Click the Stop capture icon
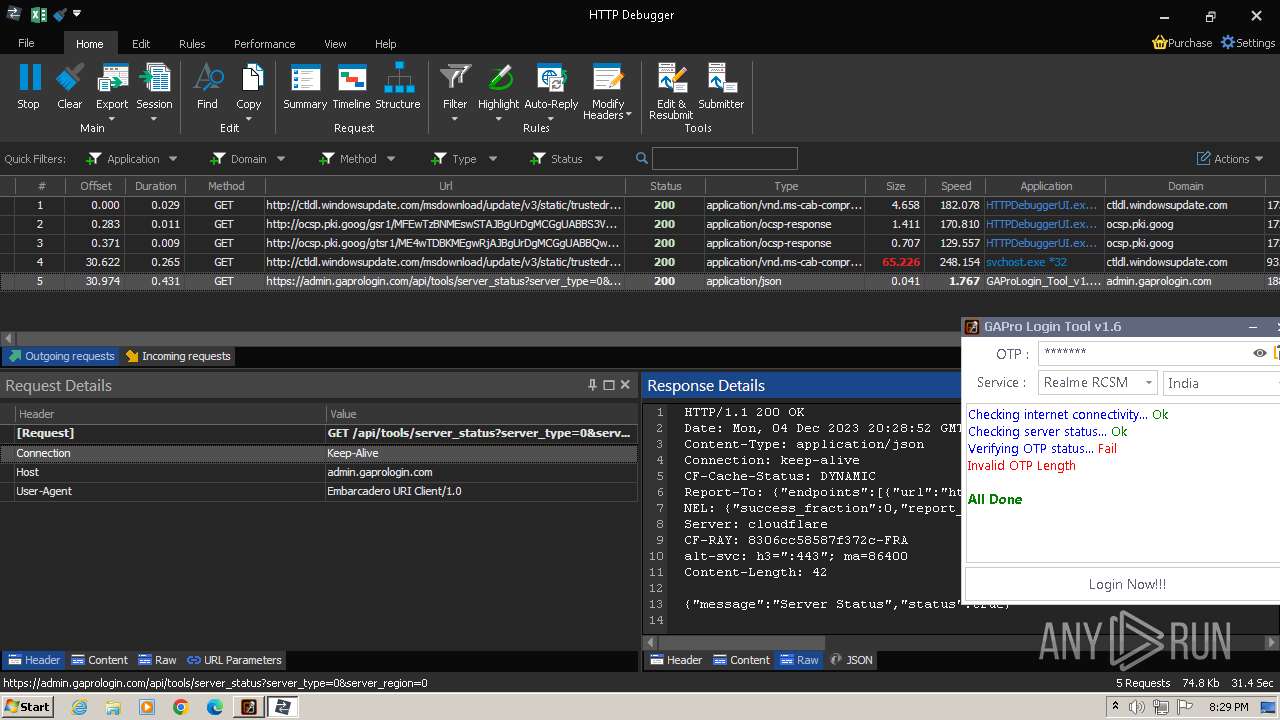 tap(29, 78)
